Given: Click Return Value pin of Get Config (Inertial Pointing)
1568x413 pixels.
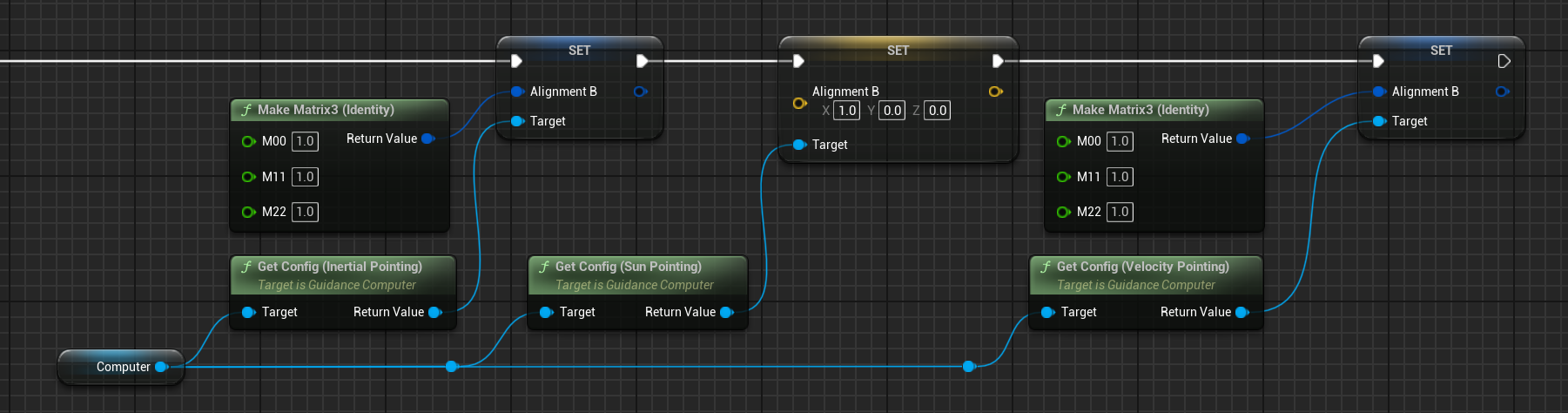Looking at the screenshot, I should (x=434, y=312).
